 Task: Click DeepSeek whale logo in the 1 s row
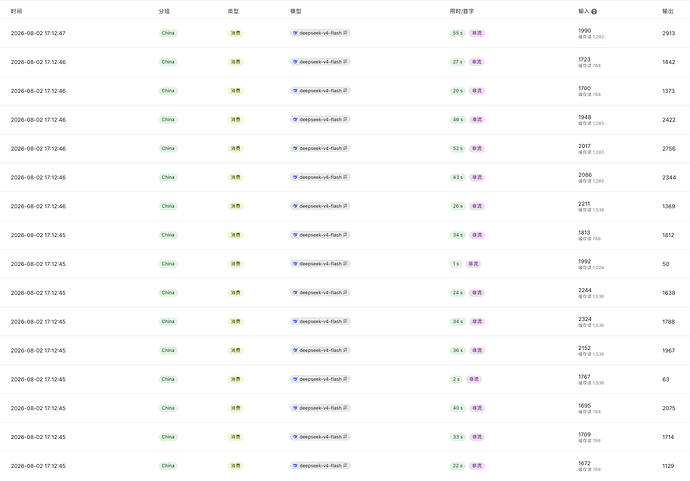coord(295,264)
